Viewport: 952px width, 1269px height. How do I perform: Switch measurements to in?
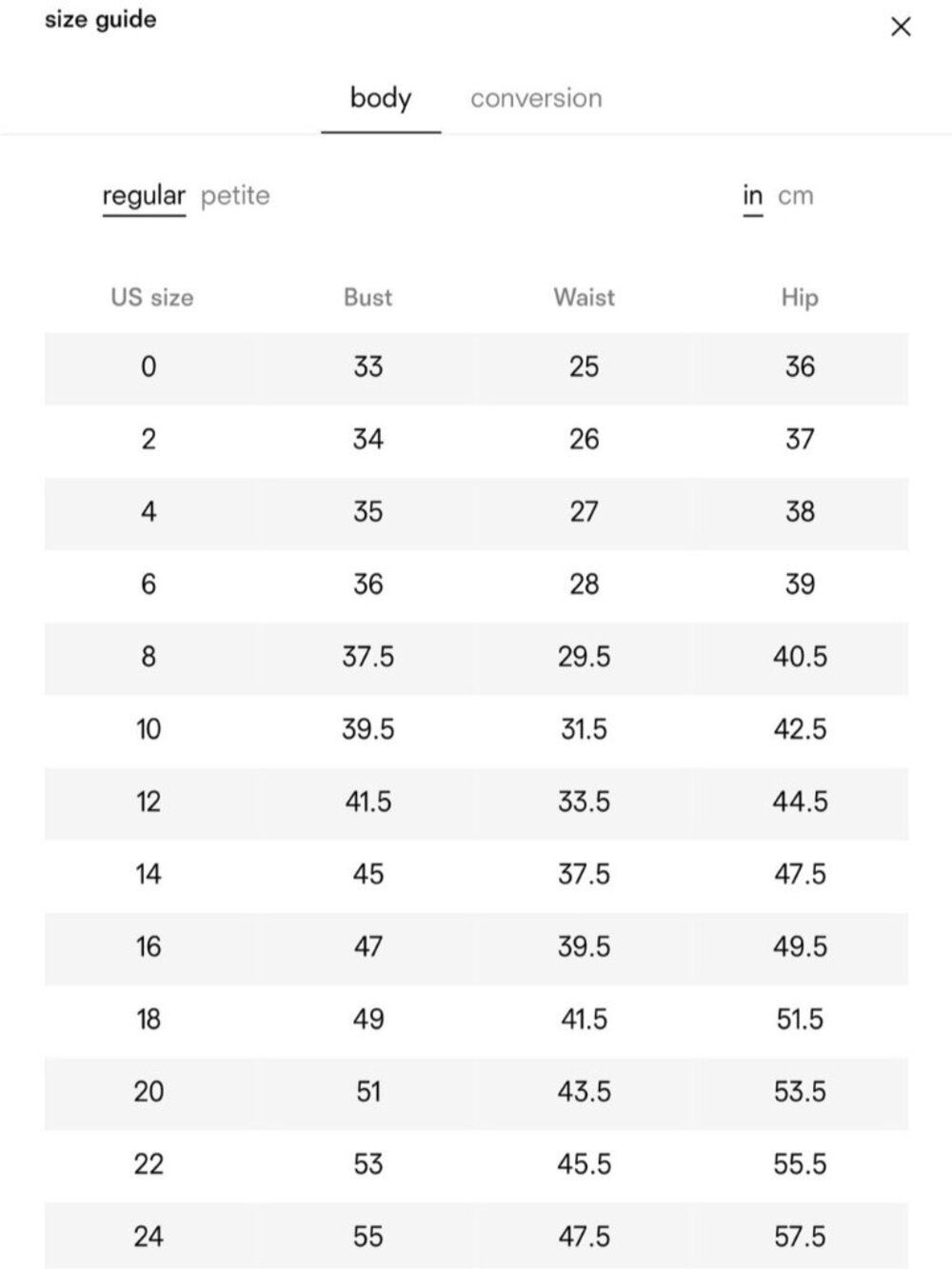pyautogui.click(x=753, y=195)
